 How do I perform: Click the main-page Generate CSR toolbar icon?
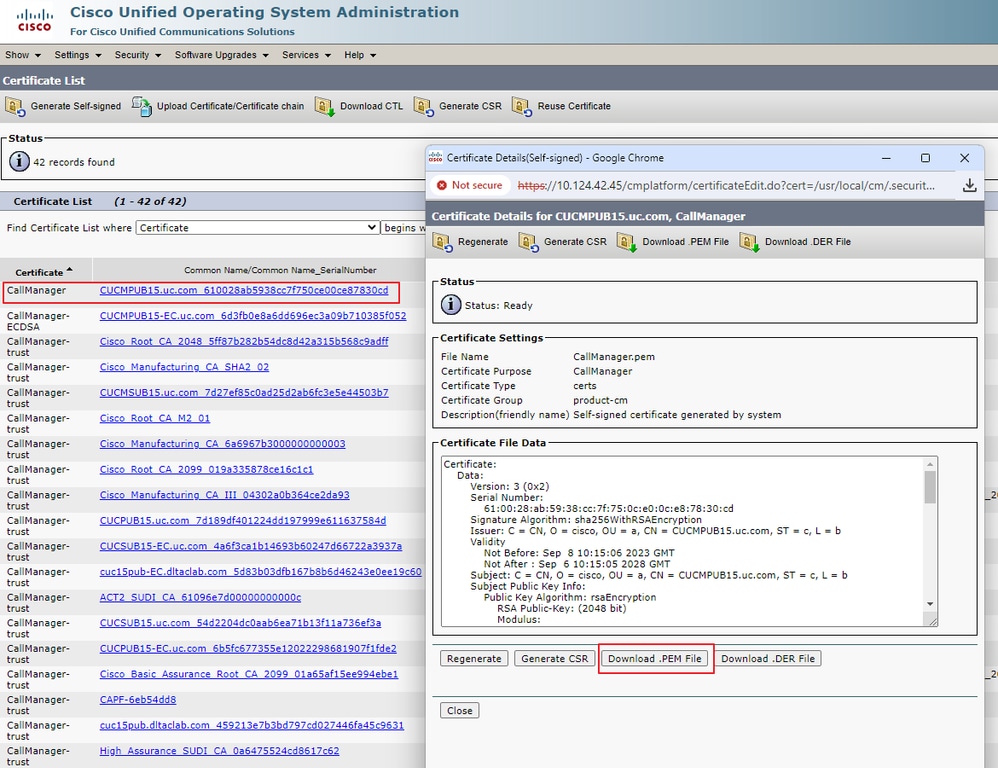(x=423, y=106)
